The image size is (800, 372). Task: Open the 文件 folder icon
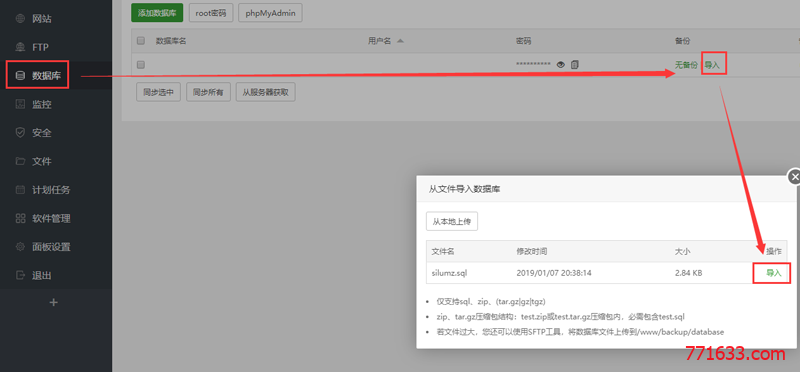coord(20,161)
